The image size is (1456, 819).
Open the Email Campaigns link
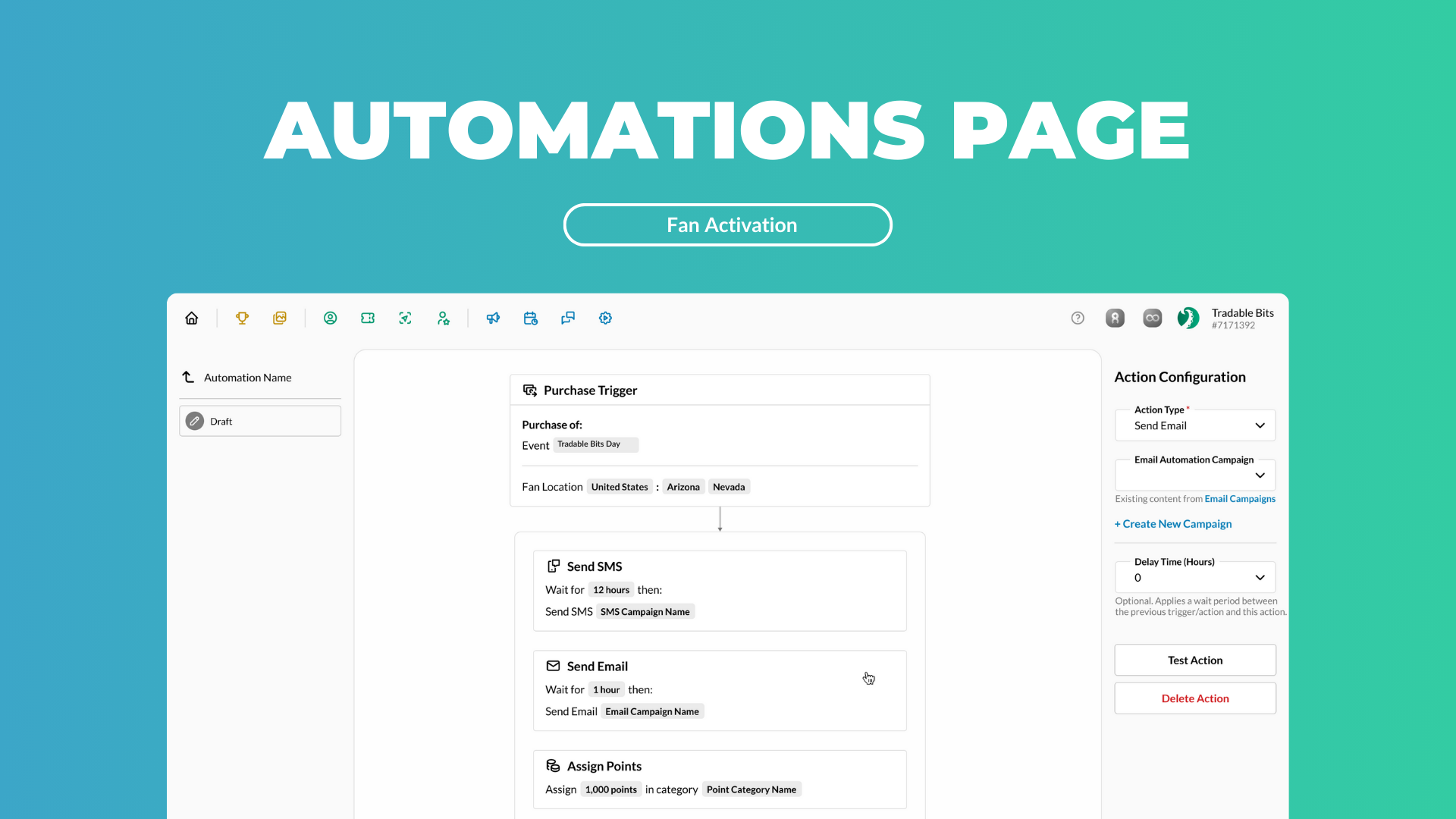1240,499
